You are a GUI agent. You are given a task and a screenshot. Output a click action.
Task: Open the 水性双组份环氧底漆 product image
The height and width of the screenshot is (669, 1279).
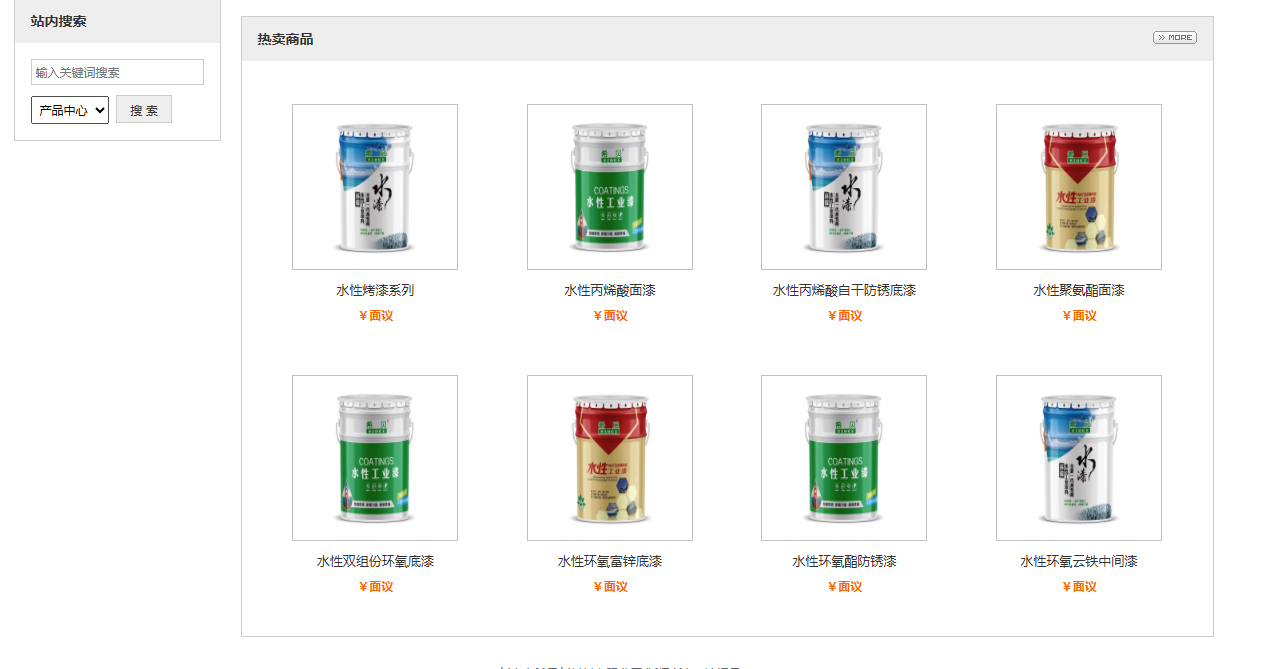tap(375, 458)
